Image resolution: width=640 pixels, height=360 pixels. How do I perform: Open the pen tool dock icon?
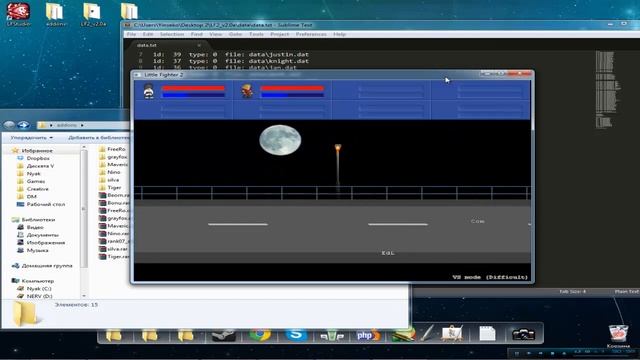427,333
